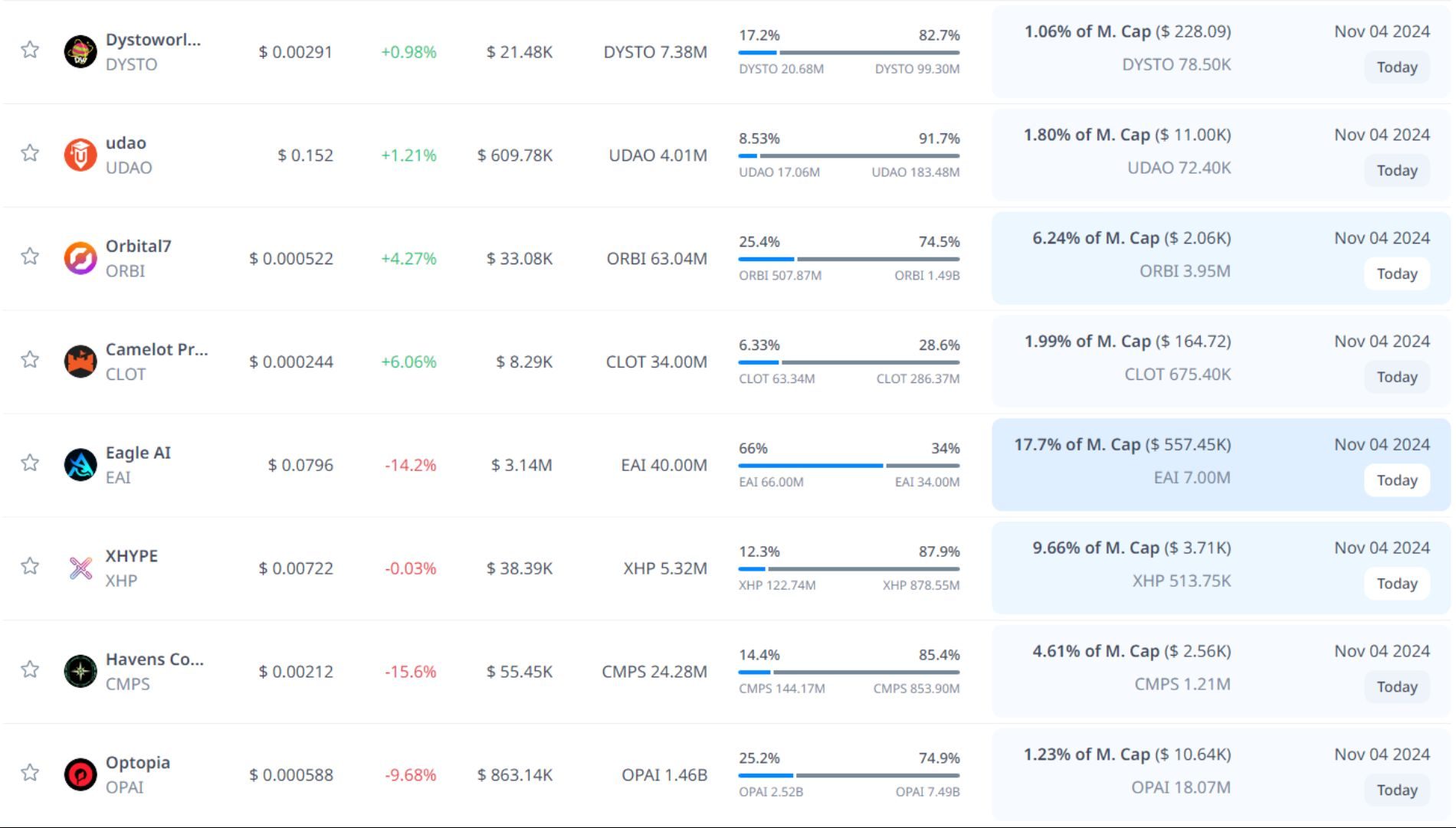This screenshot has height=828, width=1456.
Task: Click the XHYPE token logo
Action: point(80,568)
